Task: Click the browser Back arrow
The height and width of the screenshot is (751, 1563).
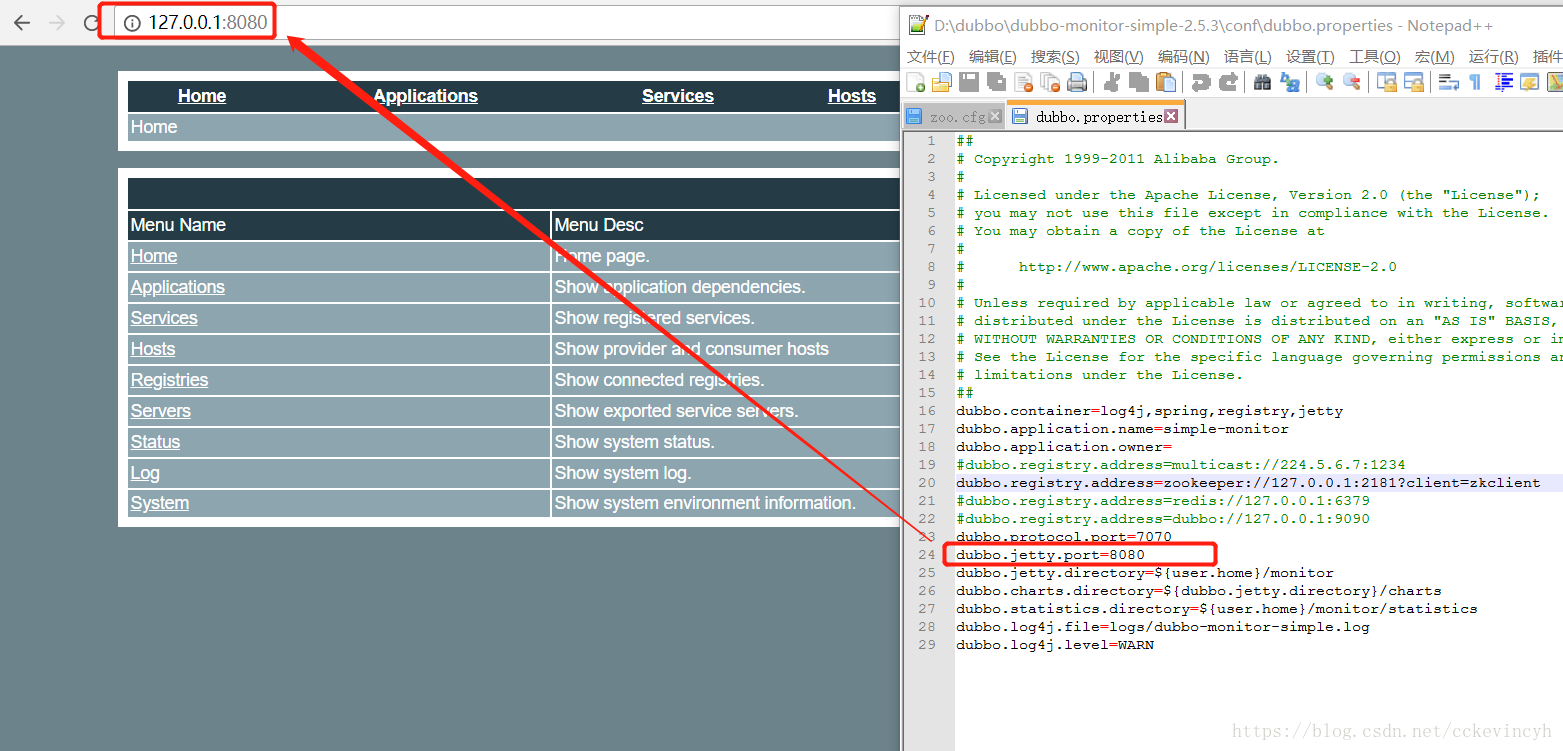Action: (x=22, y=23)
